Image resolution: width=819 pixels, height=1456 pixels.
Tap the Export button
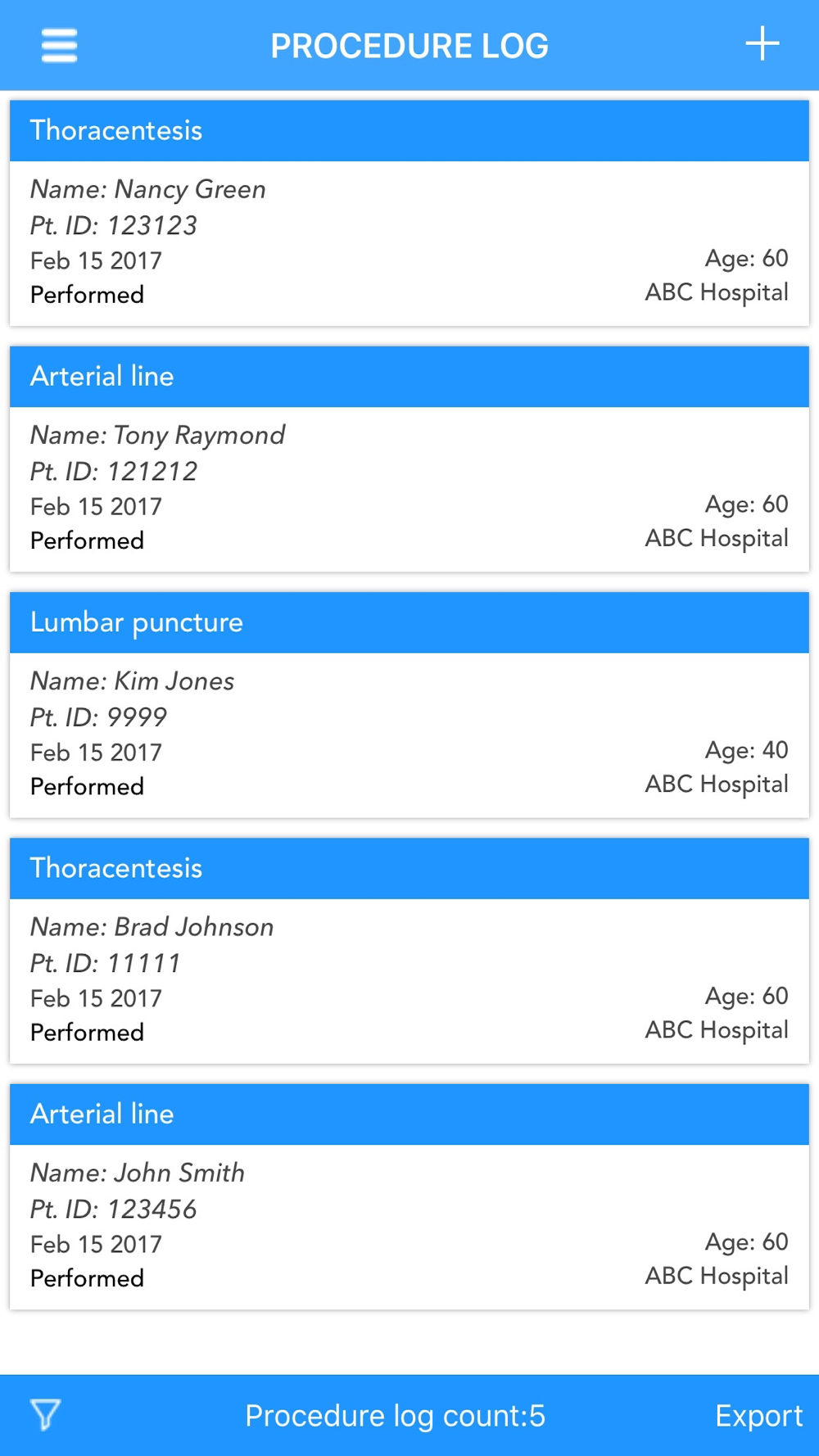tap(758, 1415)
